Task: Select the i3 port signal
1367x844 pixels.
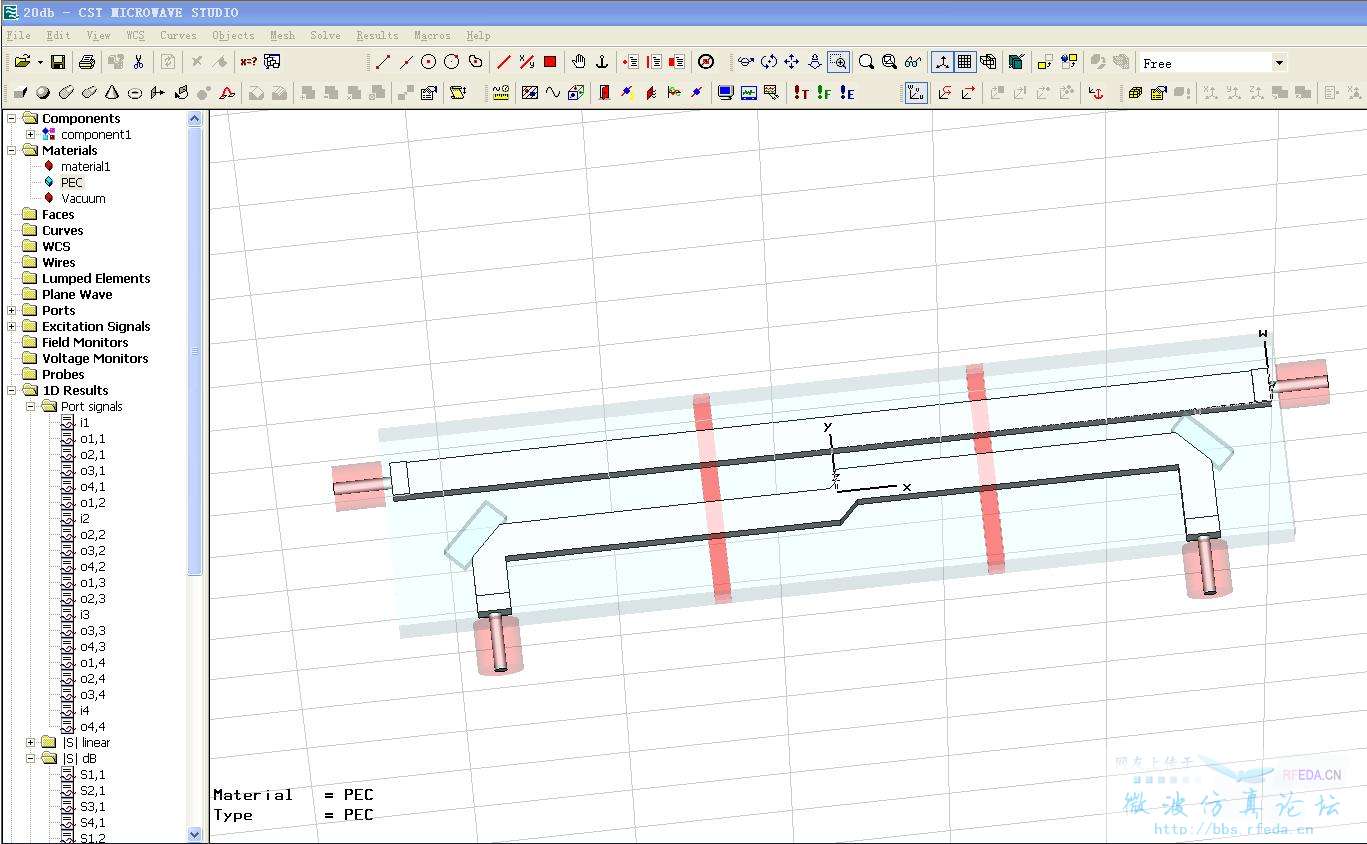Action: pyautogui.click(x=85, y=614)
